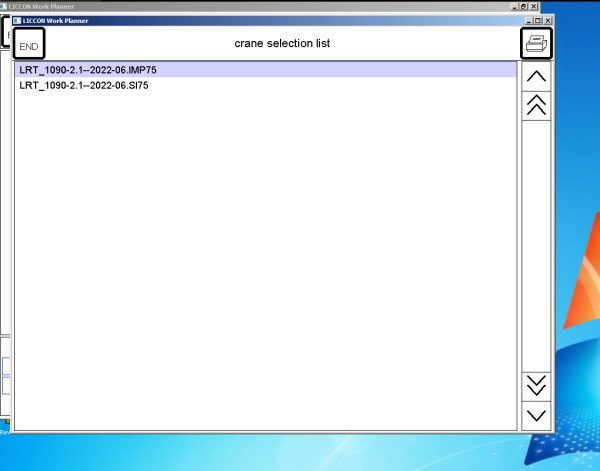Move selection down one line

[536, 416]
